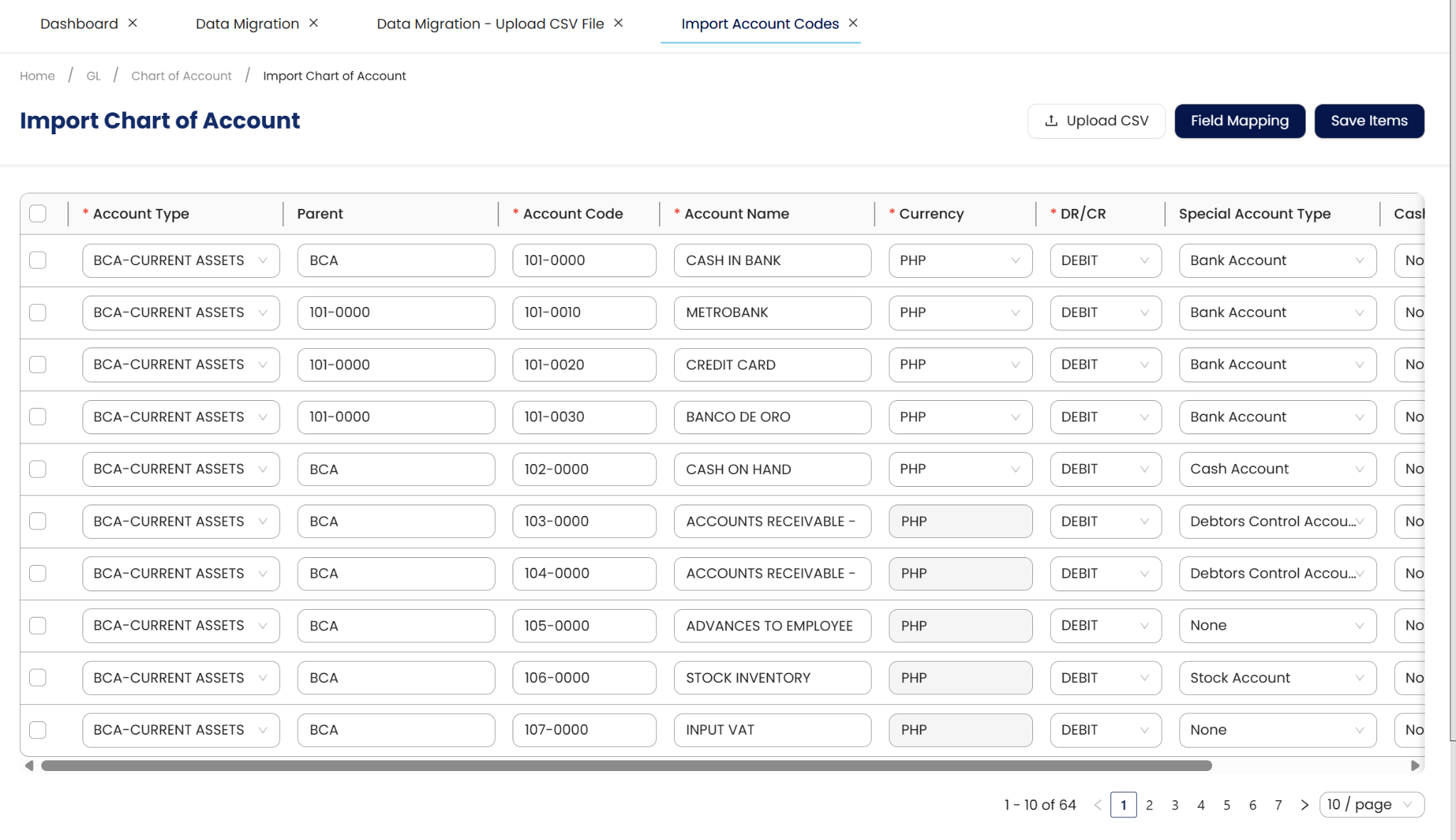The height and width of the screenshot is (840, 1456).
Task: Close the Import Account Codes tab X
Action: (853, 23)
